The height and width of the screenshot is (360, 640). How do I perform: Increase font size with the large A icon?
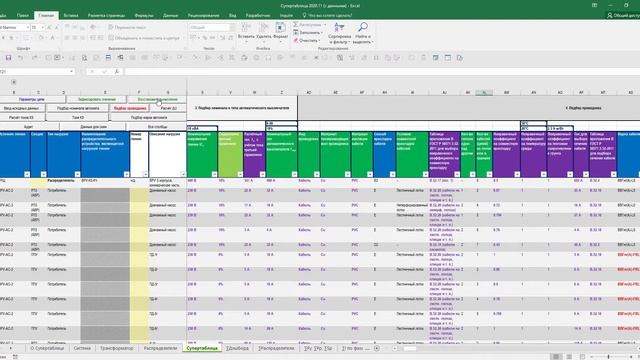[49, 27]
